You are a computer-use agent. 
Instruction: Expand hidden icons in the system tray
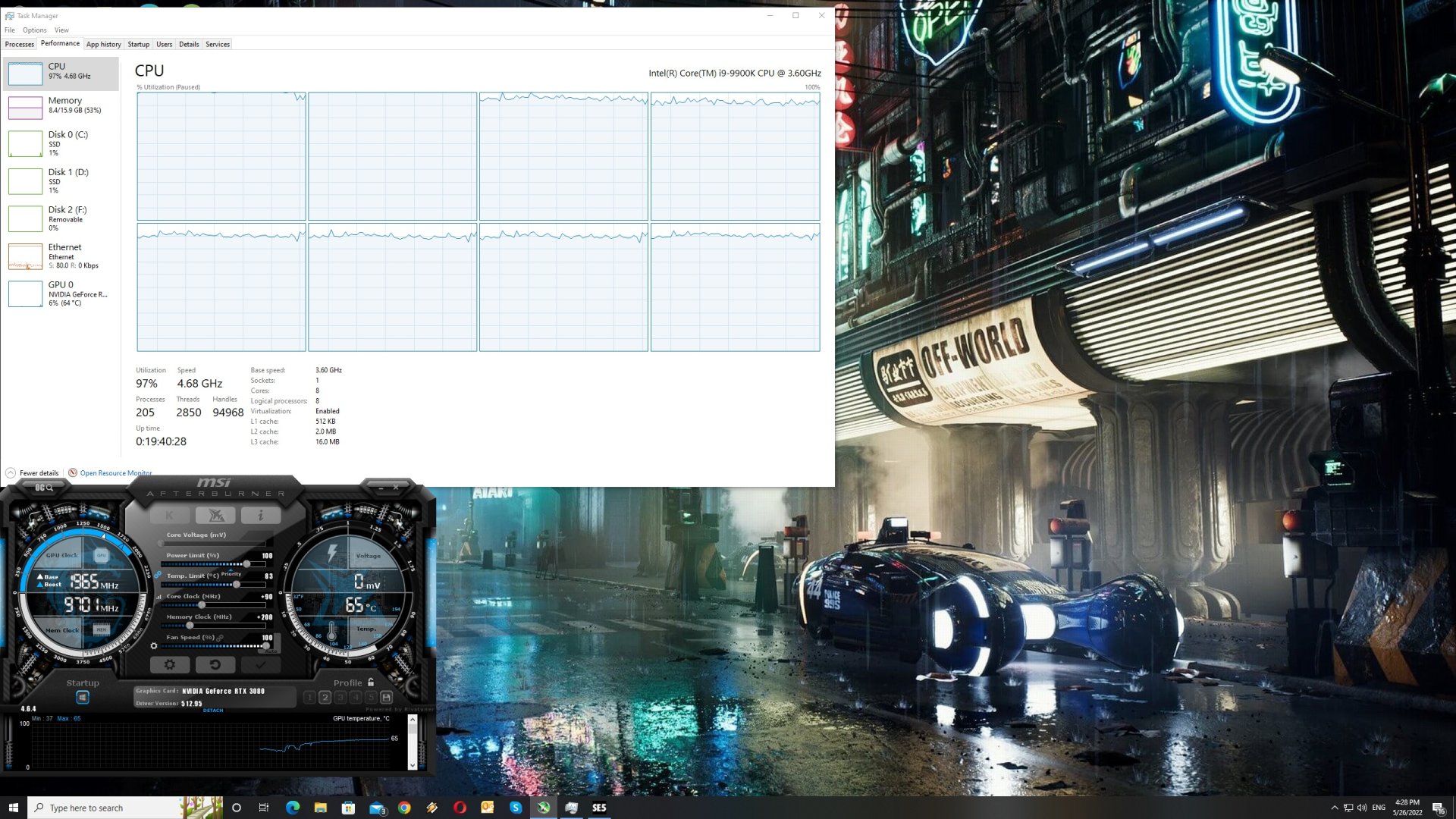(1335, 807)
